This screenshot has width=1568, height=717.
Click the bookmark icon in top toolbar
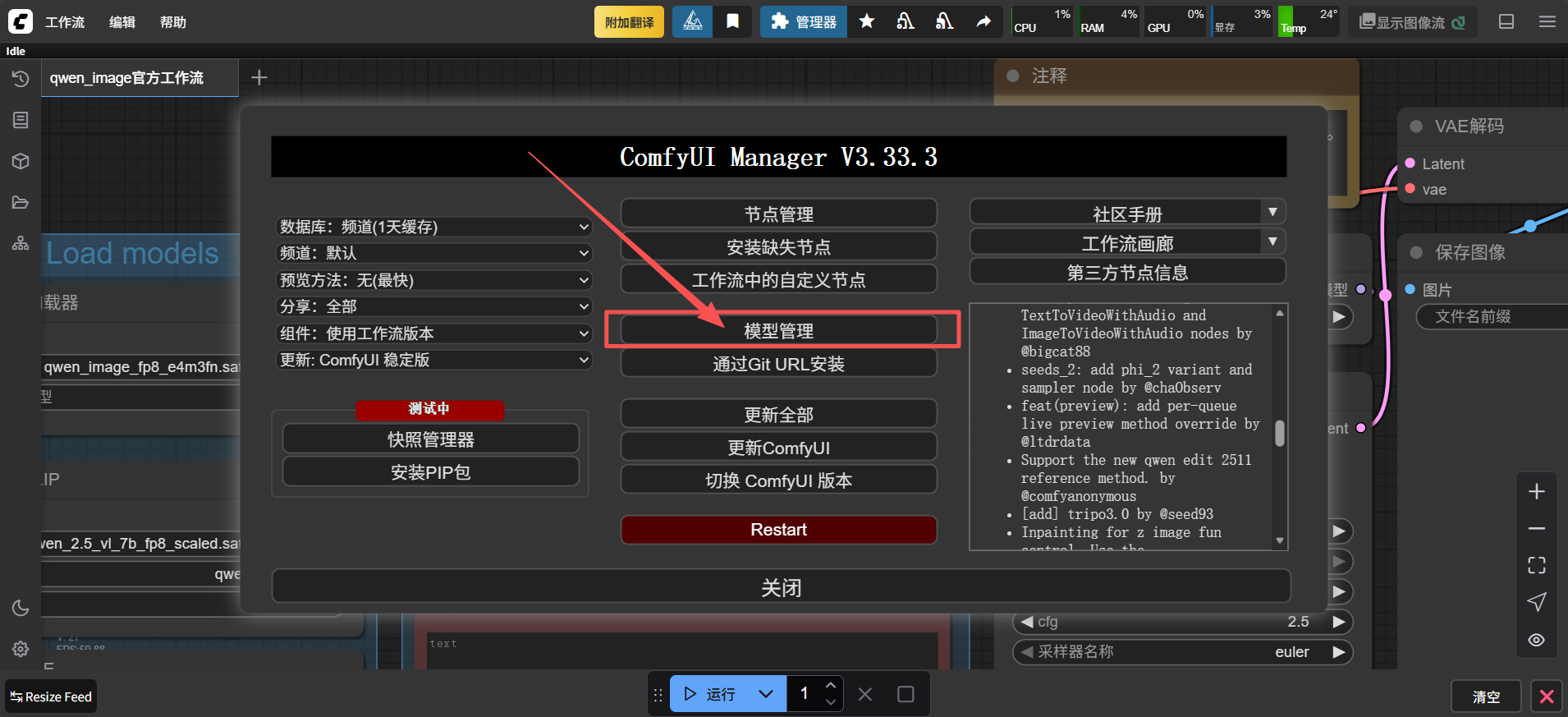click(x=733, y=21)
